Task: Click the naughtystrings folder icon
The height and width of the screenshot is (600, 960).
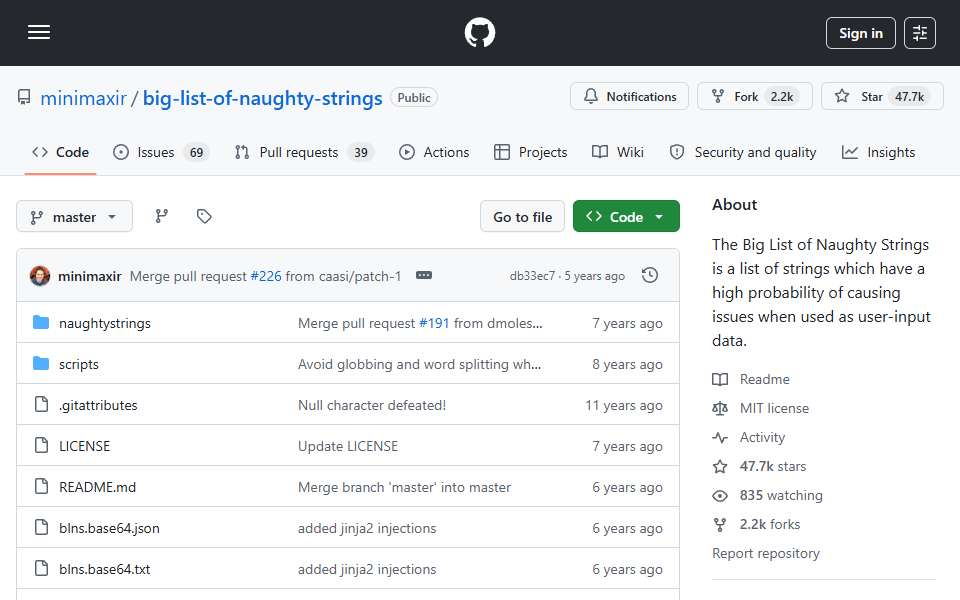Action: tap(41, 323)
